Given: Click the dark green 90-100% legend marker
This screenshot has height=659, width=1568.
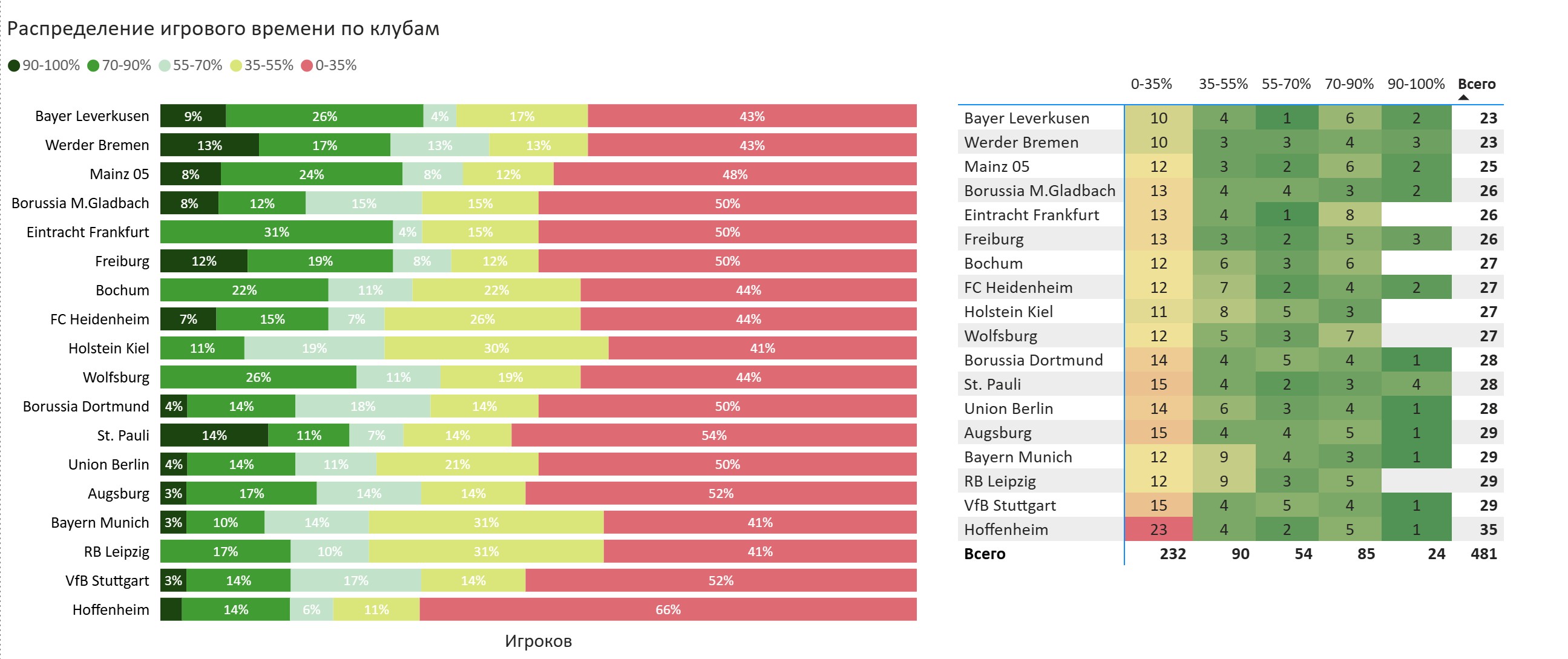Looking at the screenshot, I should (x=14, y=66).
